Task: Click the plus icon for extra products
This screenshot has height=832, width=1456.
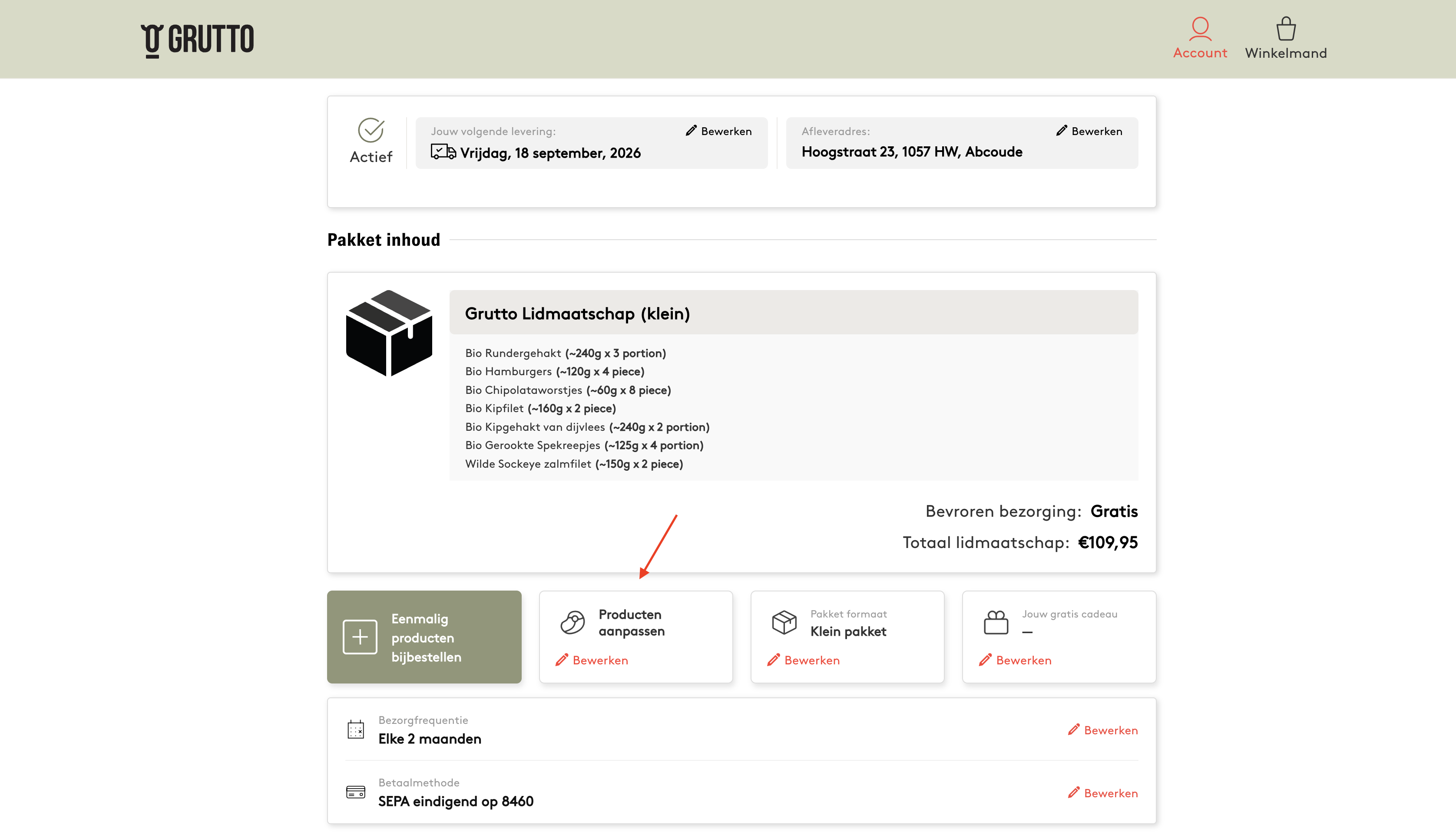Action: point(360,637)
